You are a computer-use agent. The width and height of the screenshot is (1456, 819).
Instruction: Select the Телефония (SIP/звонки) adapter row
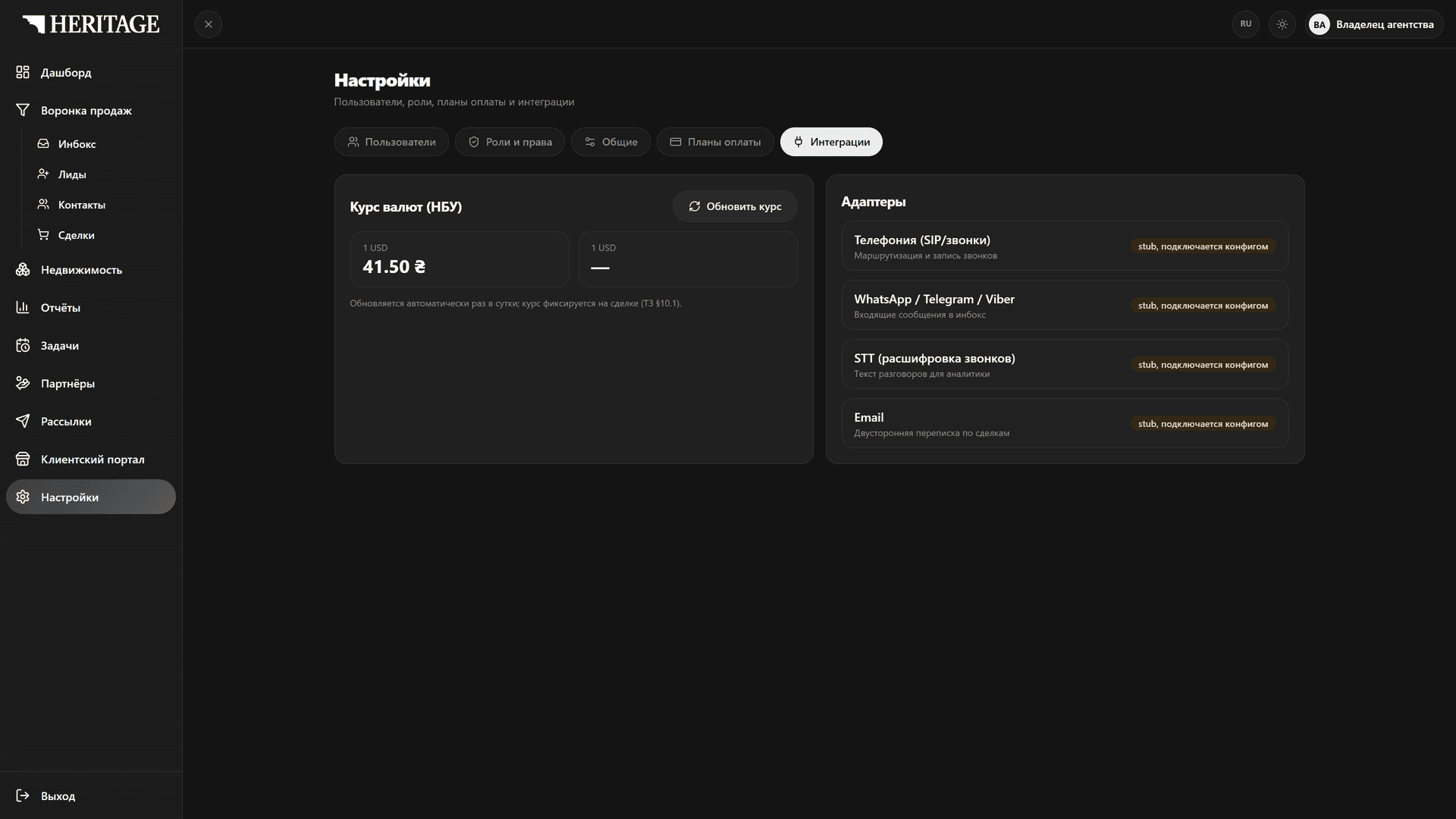(x=1065, y=246)
